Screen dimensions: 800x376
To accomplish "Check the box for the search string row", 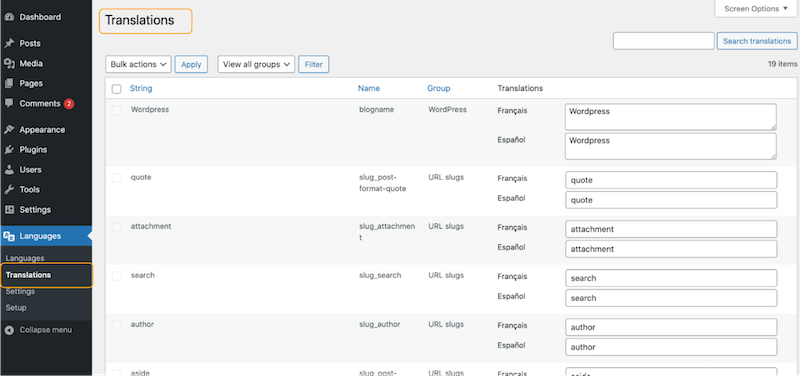I will coord(116,276).
